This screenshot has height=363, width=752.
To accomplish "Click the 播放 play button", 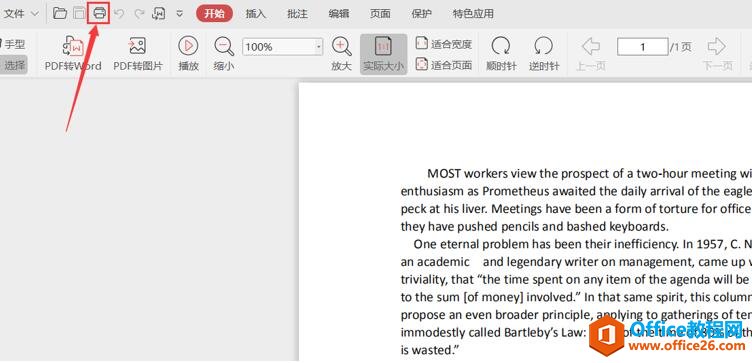I will [x=188, y=54].
